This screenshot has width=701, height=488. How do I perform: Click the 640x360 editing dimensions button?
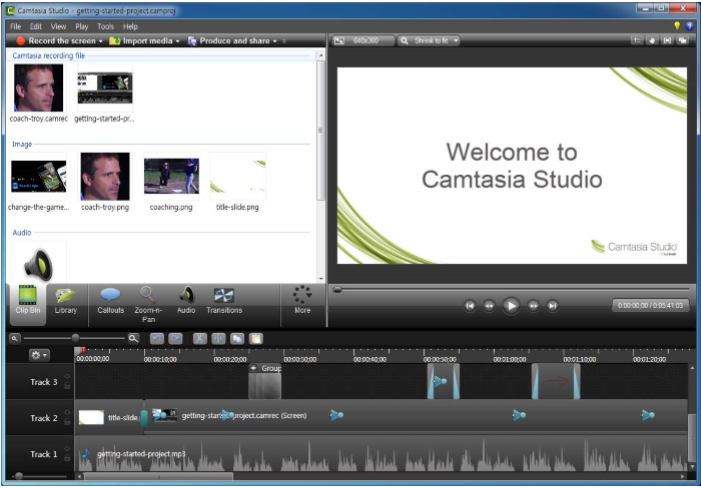click(x=363, y=41)
